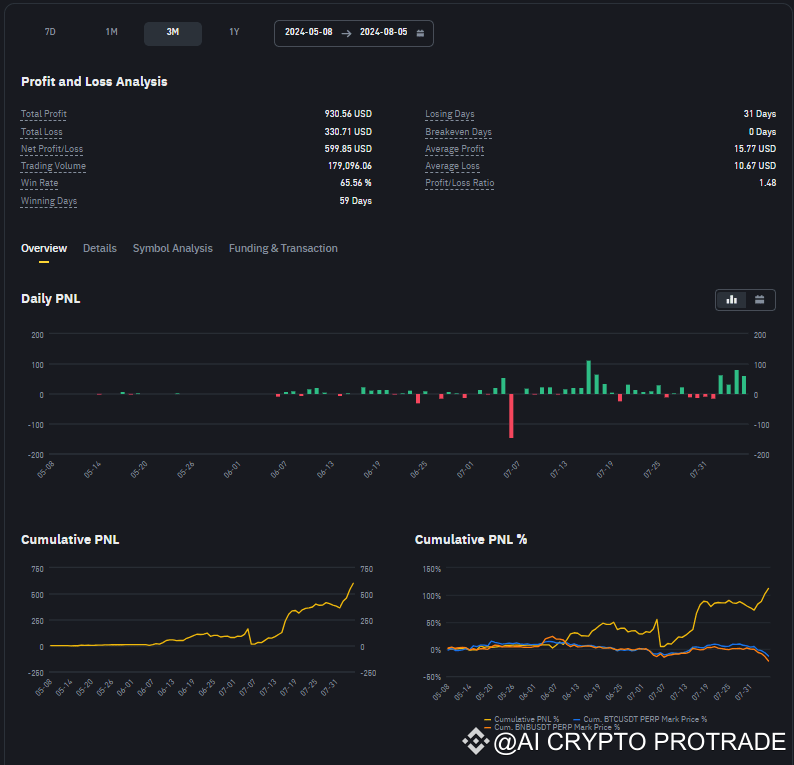794x765 pixels.
Task: Open the date range calendar icon
Action: (420, 33)
